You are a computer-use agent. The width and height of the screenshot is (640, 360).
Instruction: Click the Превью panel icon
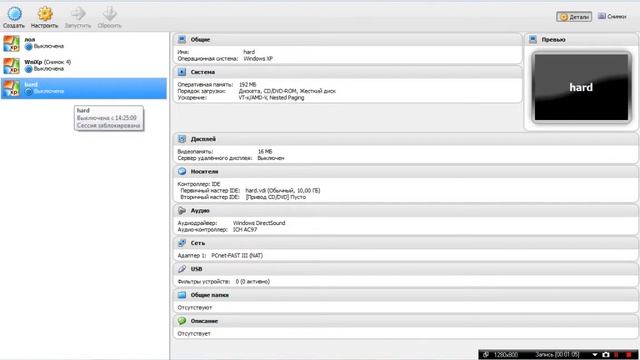(x=533, y=40)
